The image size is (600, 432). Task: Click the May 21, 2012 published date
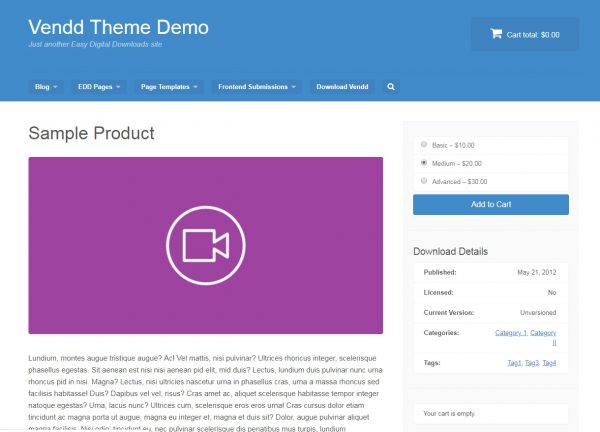coord(536,272)
